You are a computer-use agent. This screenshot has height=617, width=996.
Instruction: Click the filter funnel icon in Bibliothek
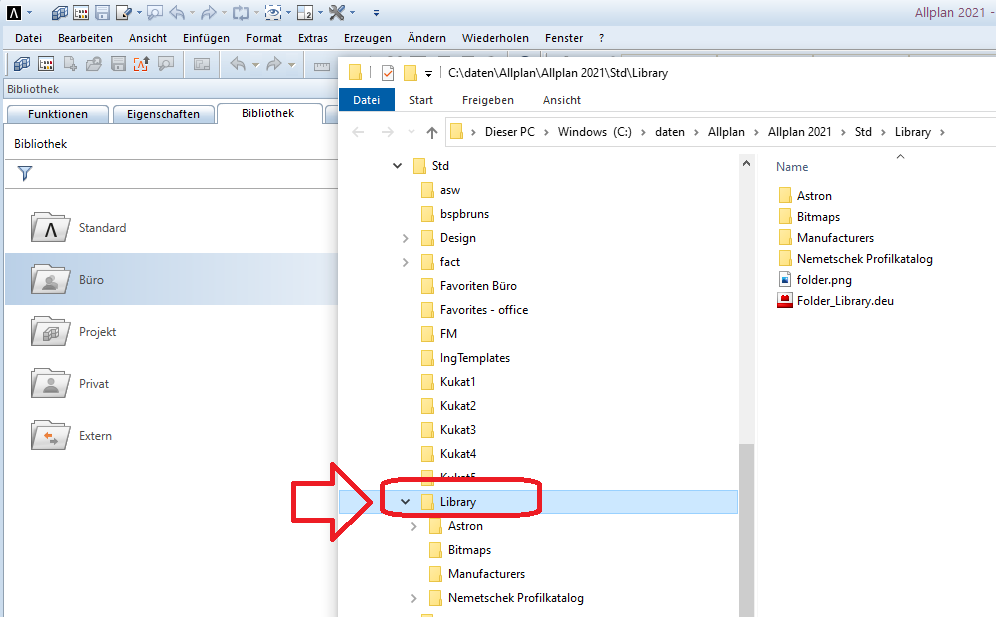tap(25, 174)
